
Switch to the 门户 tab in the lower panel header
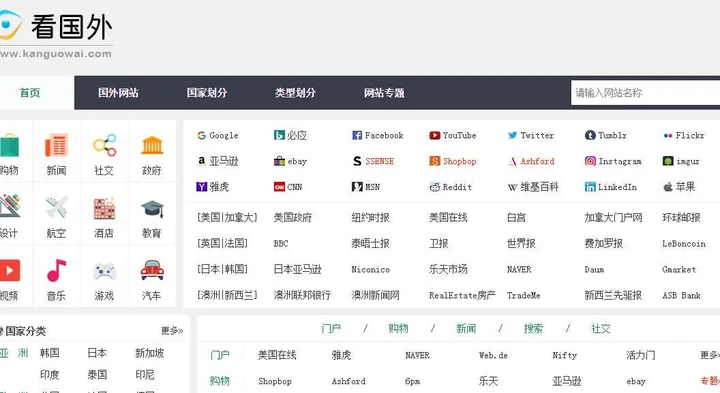(x=331, y=328)
